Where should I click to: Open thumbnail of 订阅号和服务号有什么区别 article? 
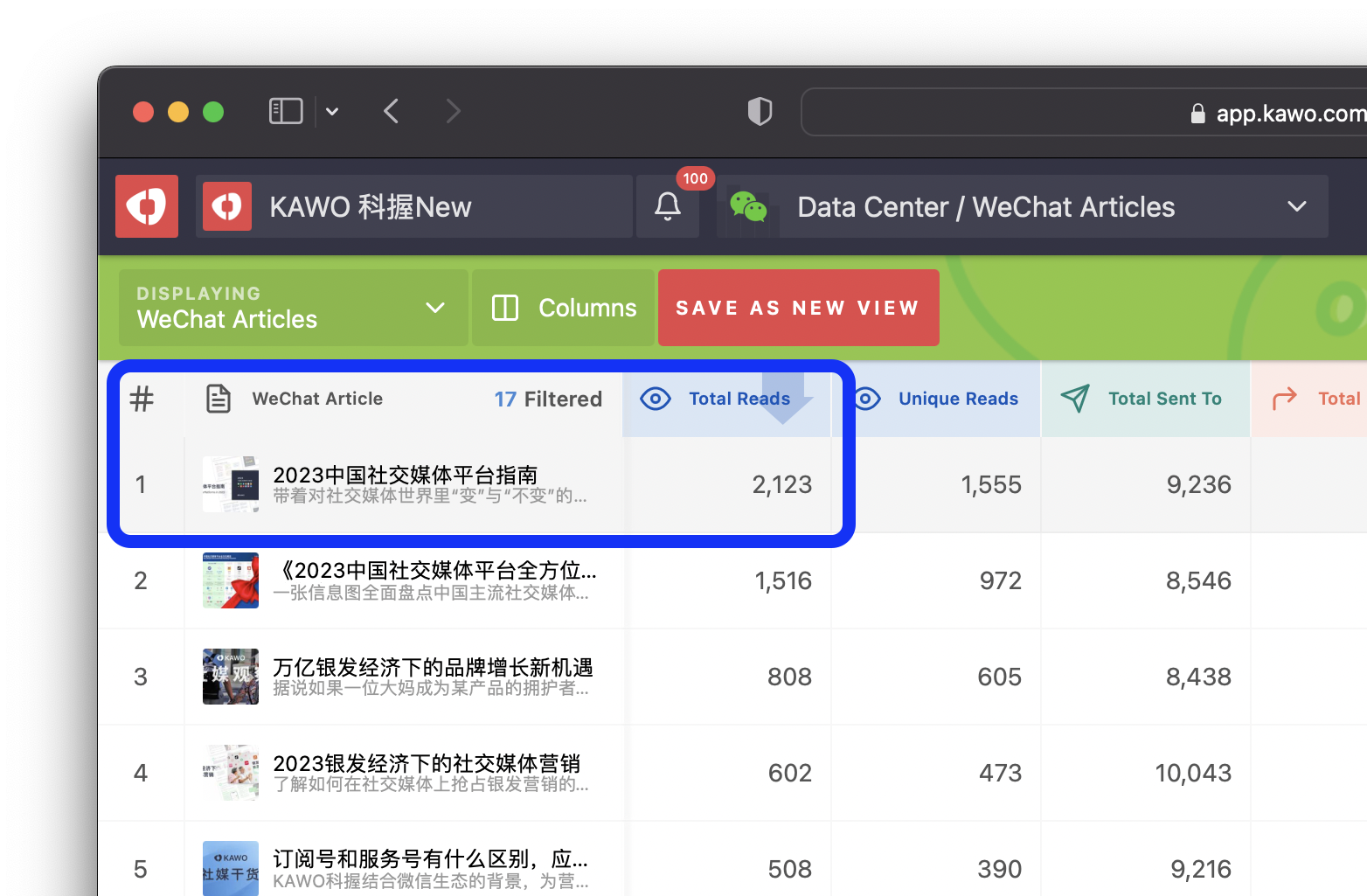point(231,869)
